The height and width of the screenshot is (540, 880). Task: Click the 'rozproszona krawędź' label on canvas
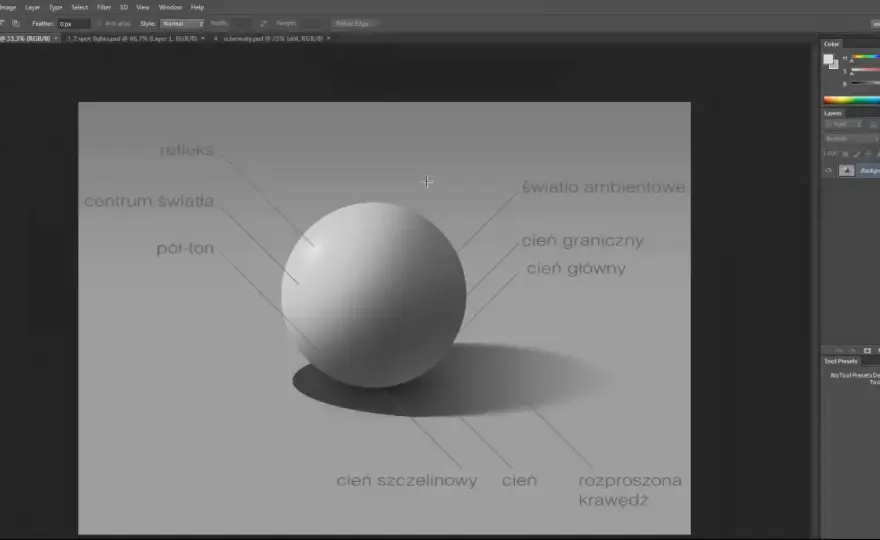tap(630, 490)
